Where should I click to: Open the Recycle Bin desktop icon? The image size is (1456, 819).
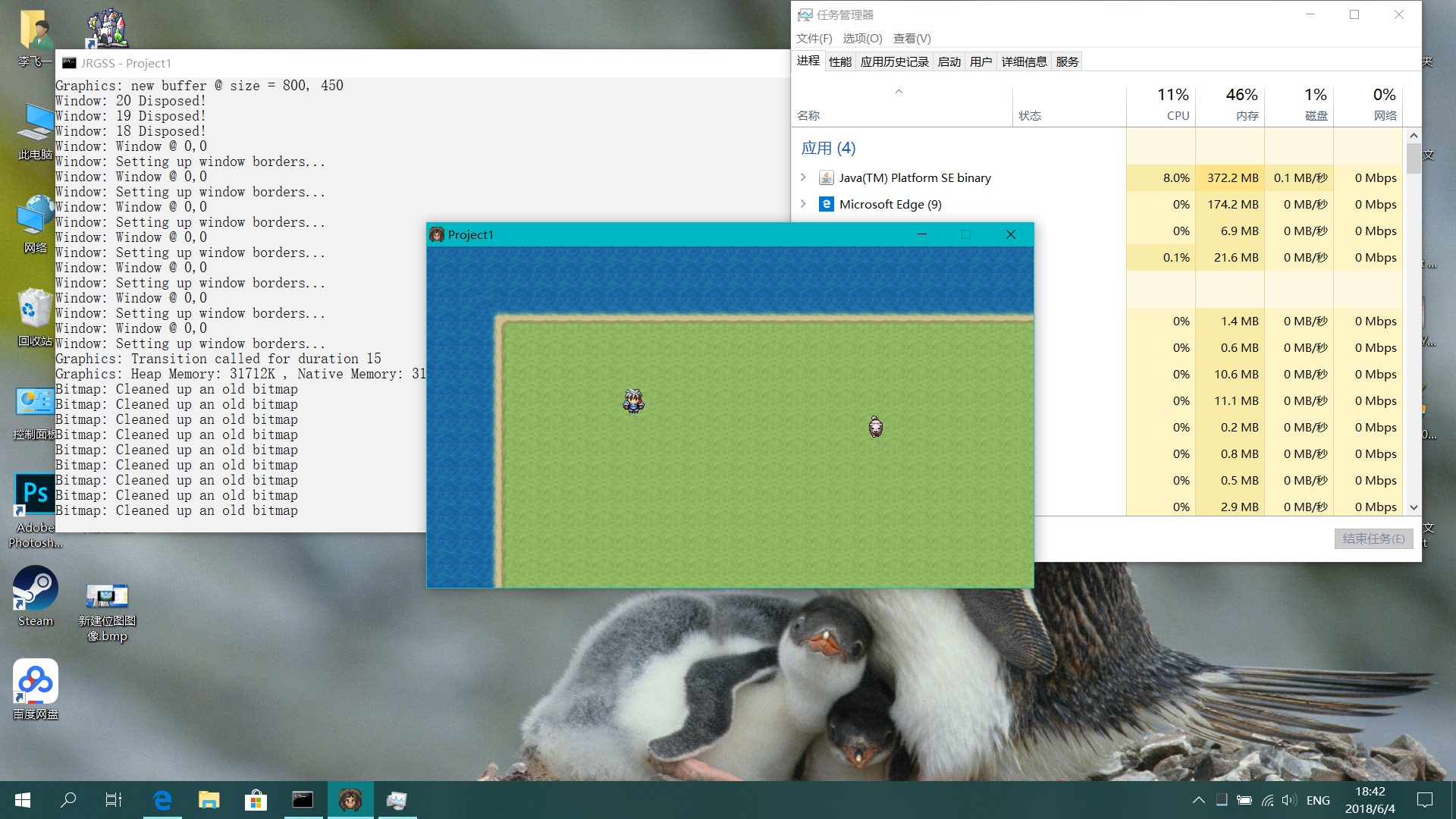[35, 317]
